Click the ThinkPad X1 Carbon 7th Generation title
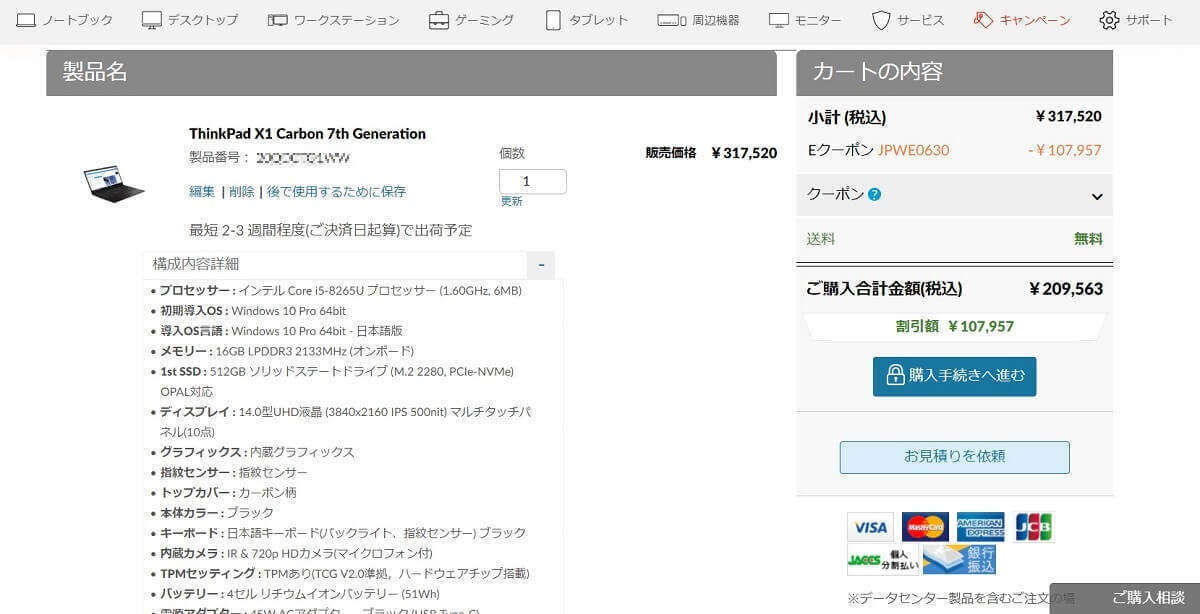Screen dimensions: 1200x614 click(x=307, y=133)
